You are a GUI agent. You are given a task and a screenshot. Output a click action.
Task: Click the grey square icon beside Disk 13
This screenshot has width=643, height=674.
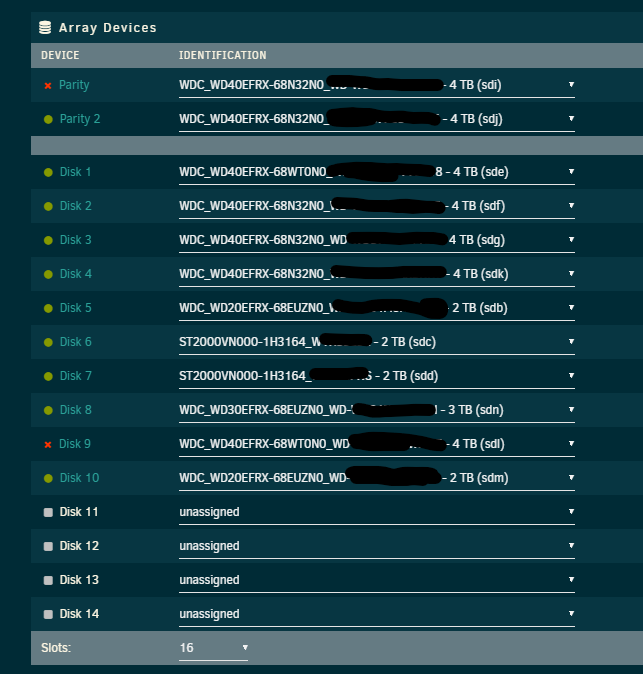point(48,580)
